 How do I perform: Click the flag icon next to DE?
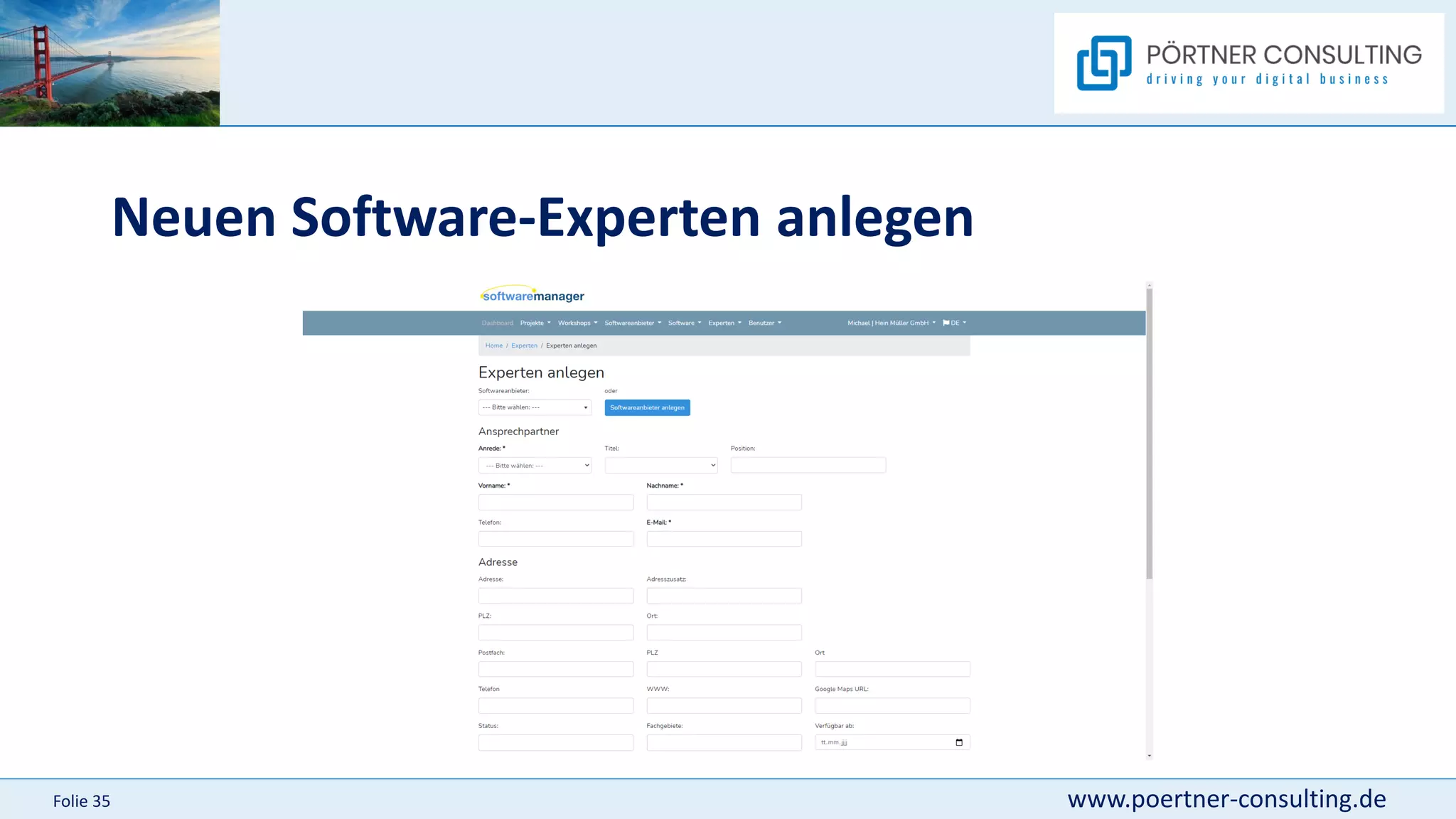click(946, 323)
